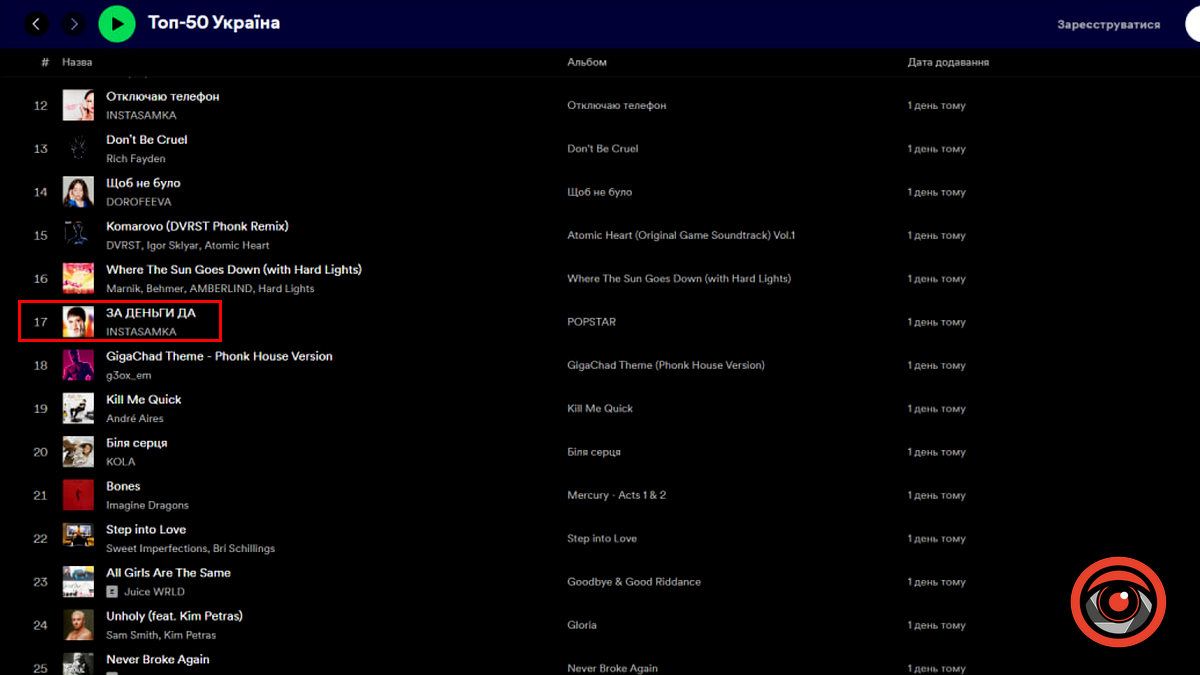This screenshot has height=675, width=1200.
Task: Open the POPSTAR album link
Action: (591, 322)
